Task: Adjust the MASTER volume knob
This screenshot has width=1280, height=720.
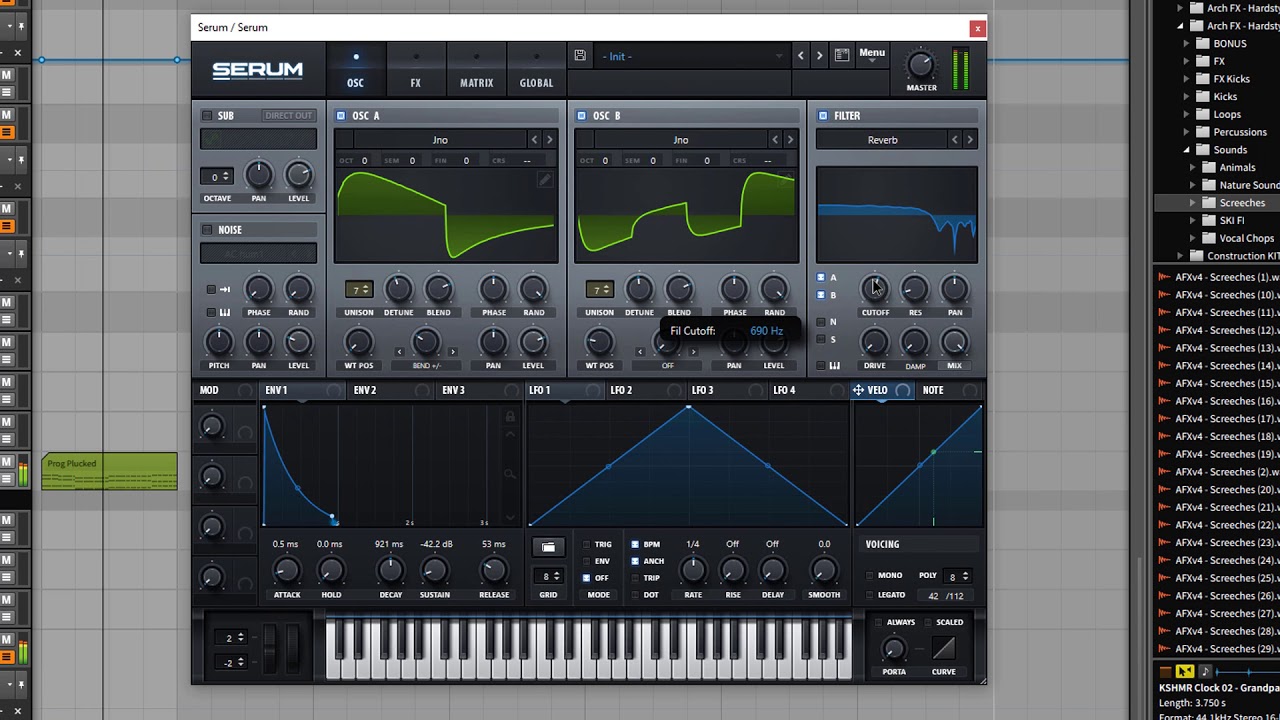Action: [920, 66]
